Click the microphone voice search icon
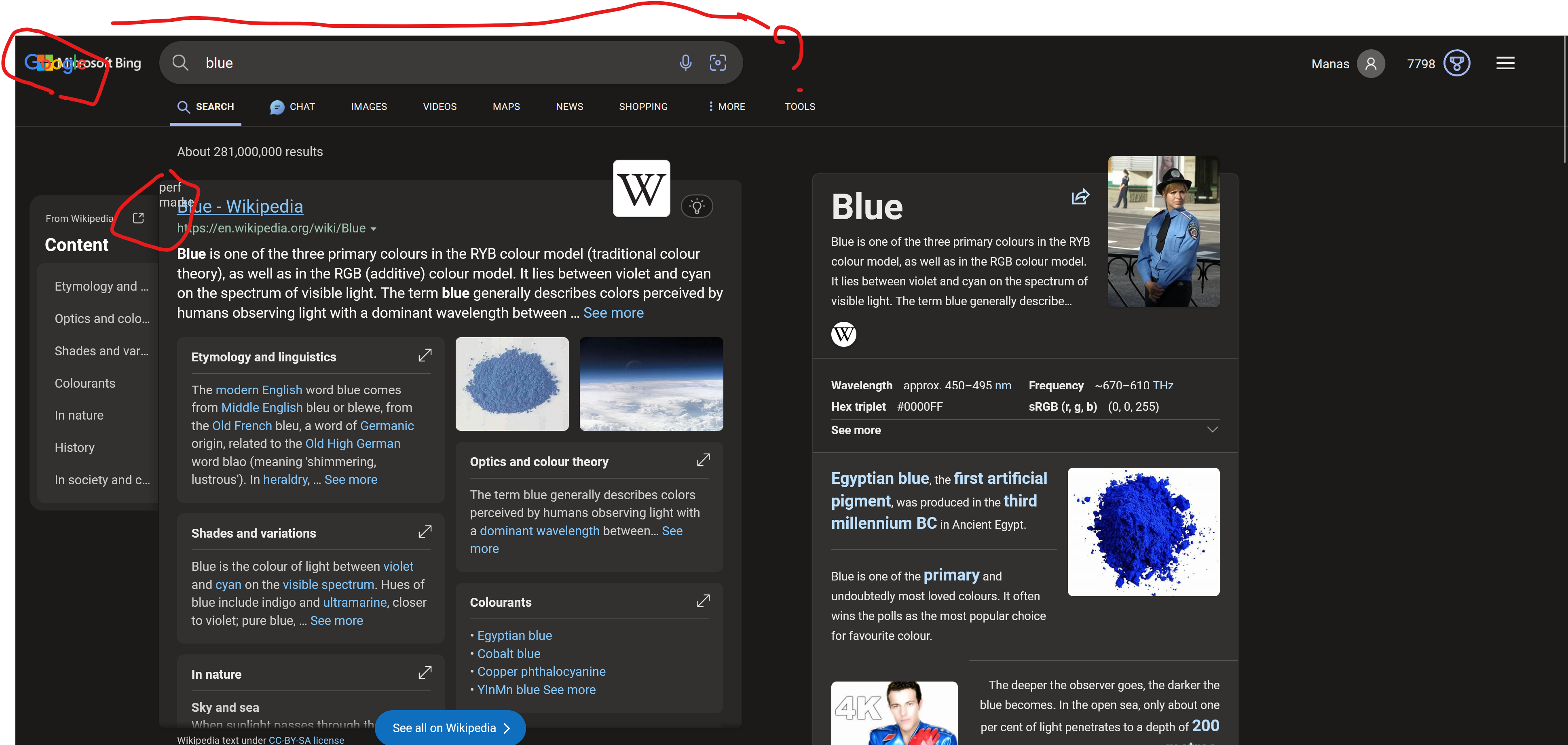1568x745 pixels. (685, 62)
